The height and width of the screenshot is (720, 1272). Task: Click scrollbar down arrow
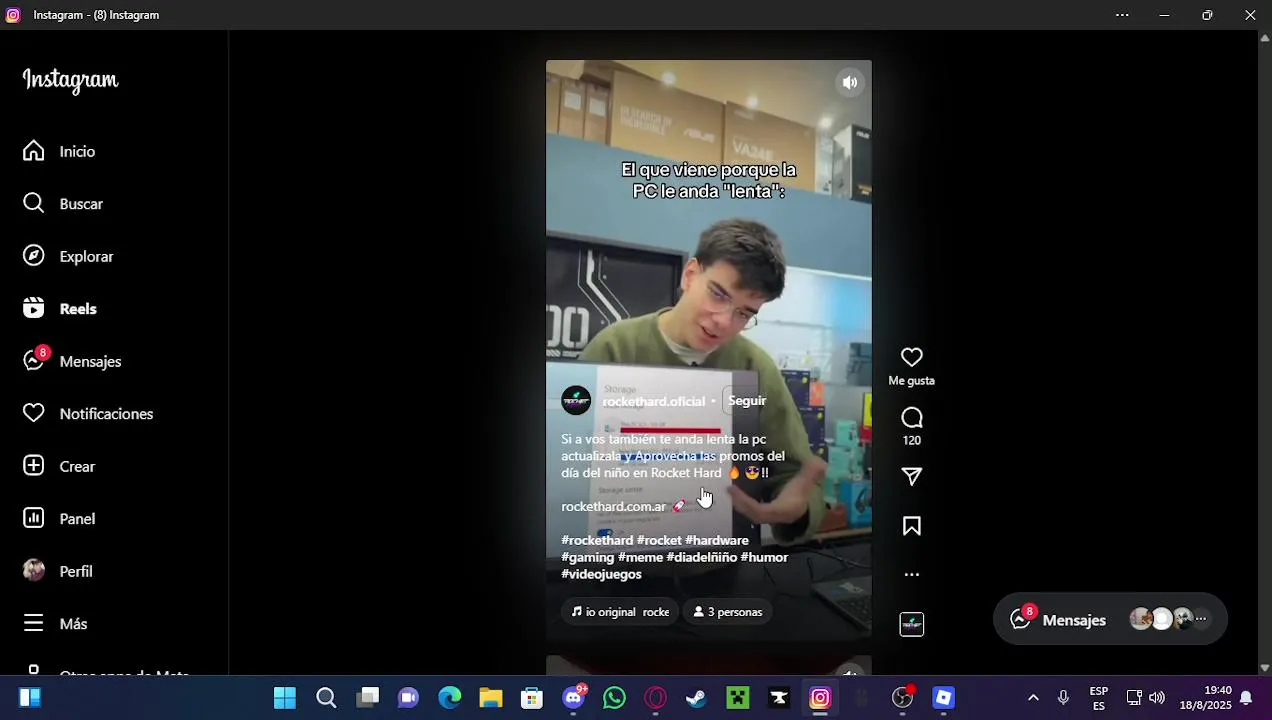[x=1264, y=667]
